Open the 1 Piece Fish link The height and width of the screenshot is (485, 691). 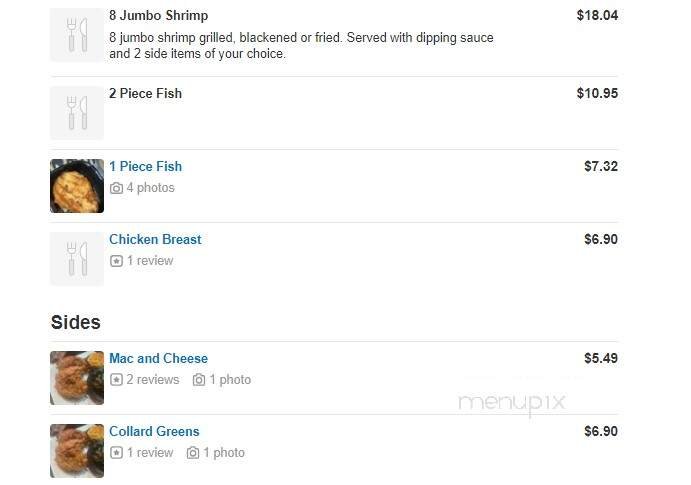(x=145, y=167)
